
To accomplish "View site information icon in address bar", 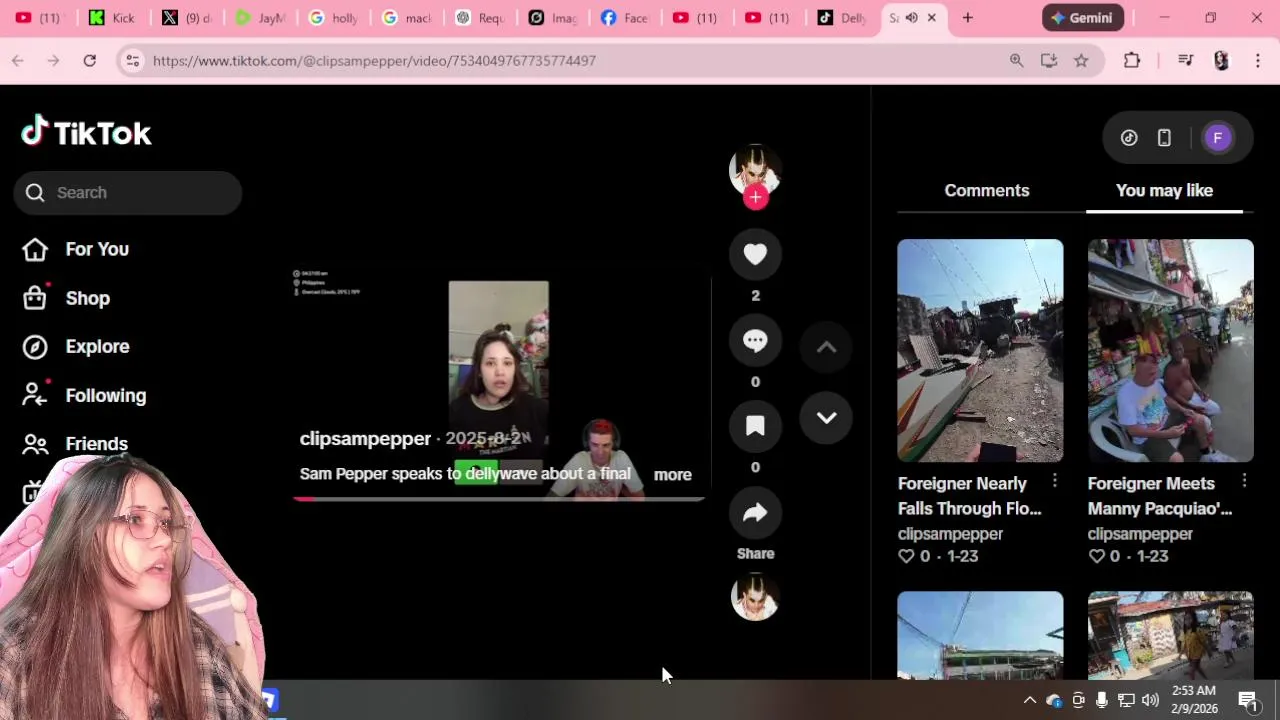I will 132,61.
